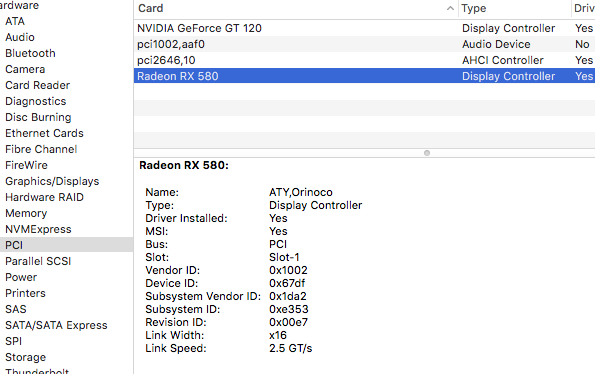The height and width of the screenshot is (374, 595).
Task: Click the Bus value PCI in details
Action: 278,244
